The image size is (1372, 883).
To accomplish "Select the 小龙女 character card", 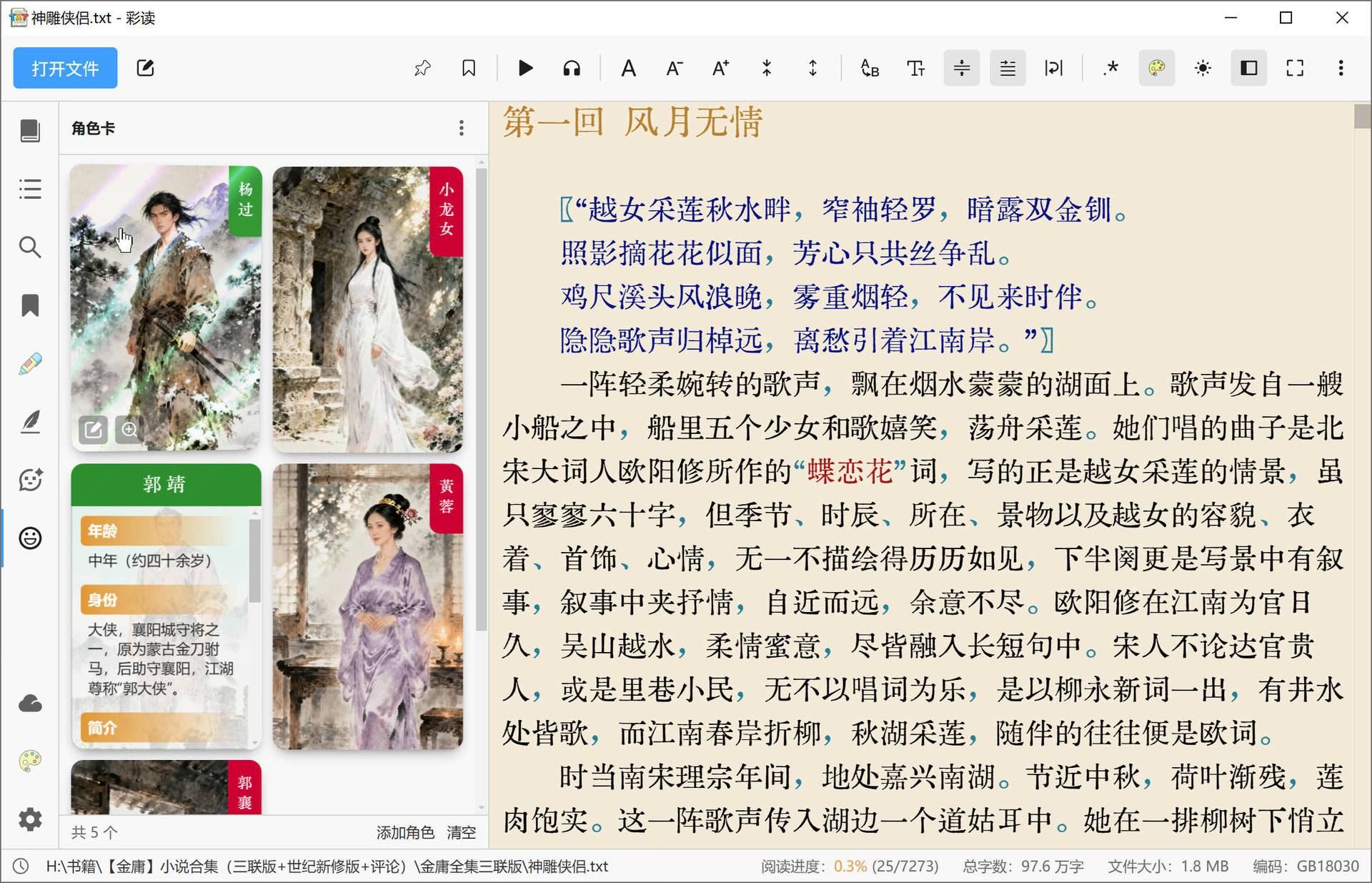I will [x=368, y=310].
